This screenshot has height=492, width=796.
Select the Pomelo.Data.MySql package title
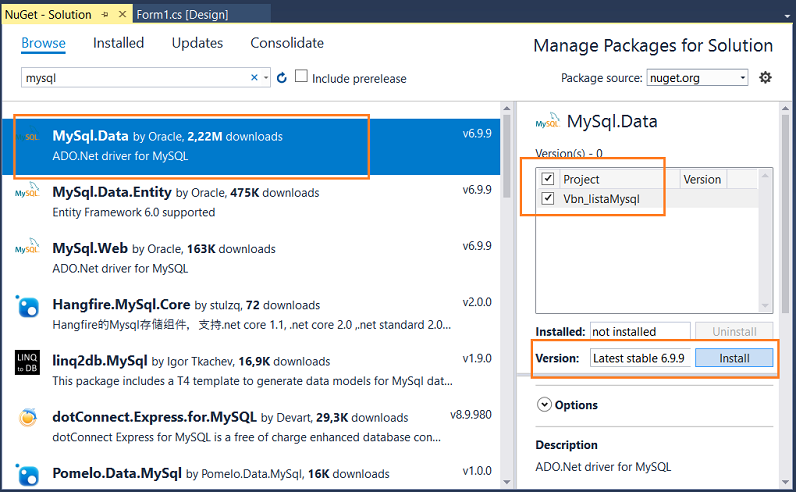[x=117, y=473]
